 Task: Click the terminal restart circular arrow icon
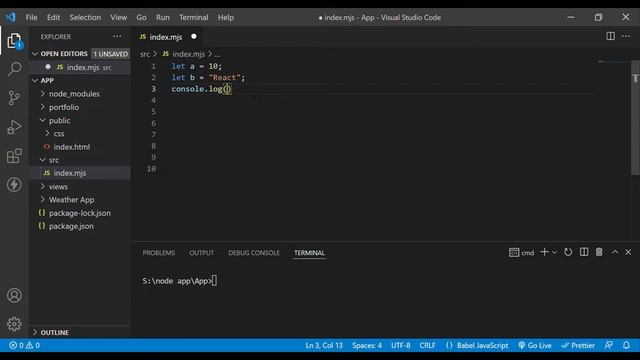[568, 252]
